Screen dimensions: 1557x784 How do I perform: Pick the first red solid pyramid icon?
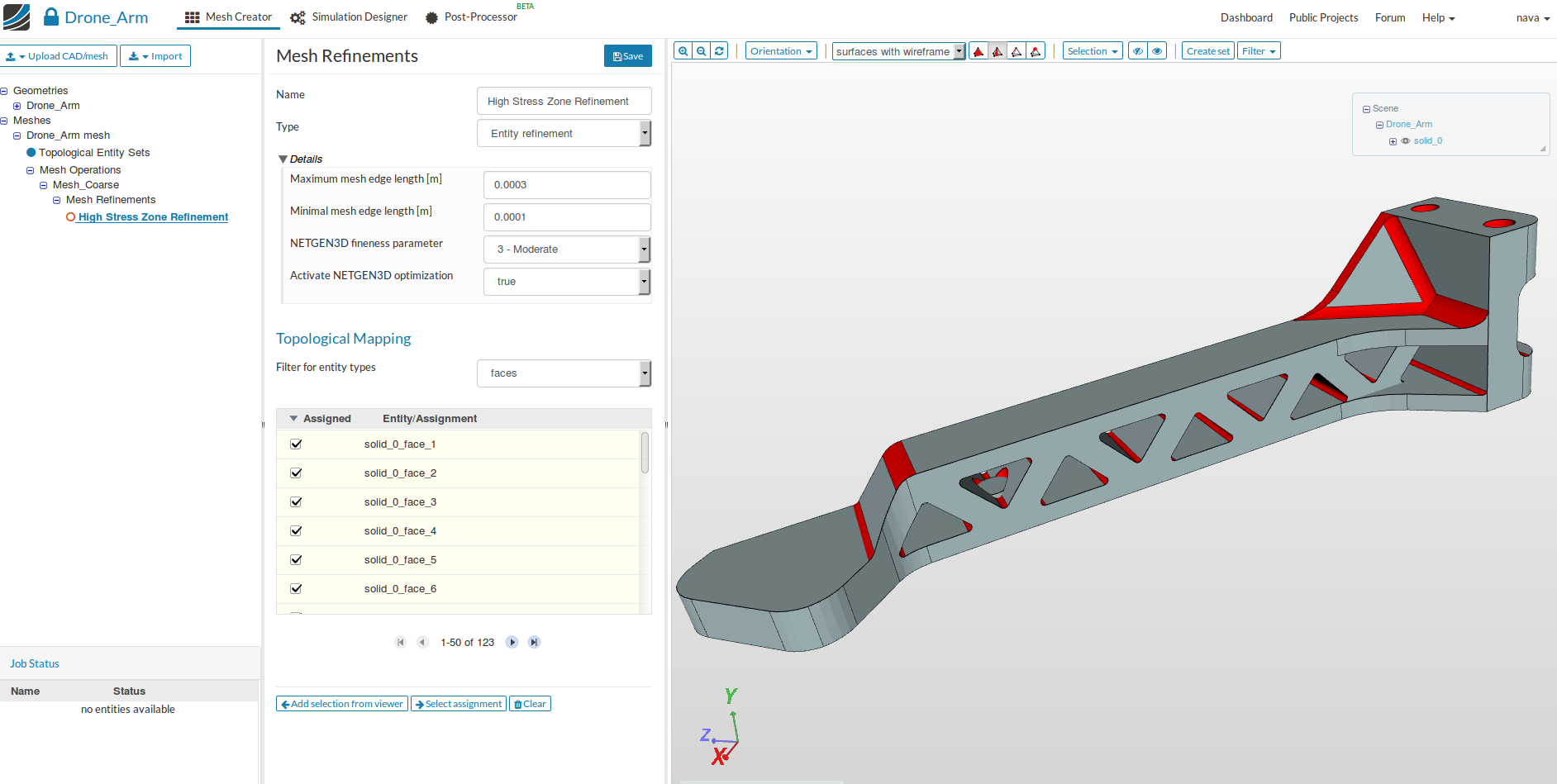[978, 51]
